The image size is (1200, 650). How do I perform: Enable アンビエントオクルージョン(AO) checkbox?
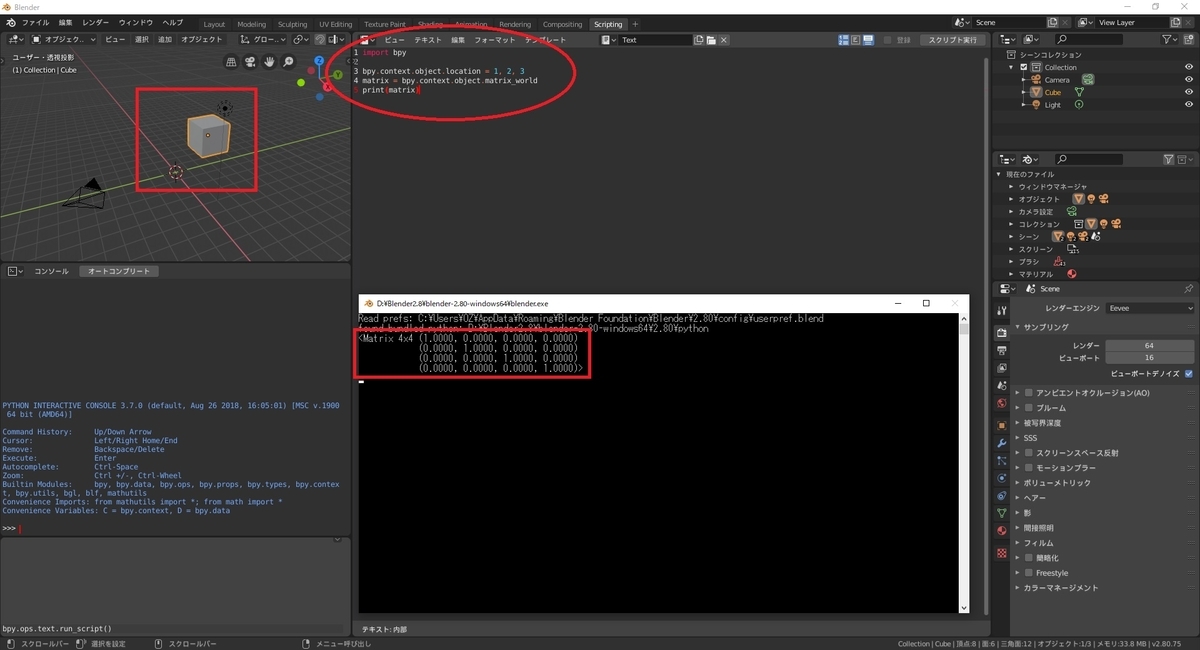pos(1029,393)
